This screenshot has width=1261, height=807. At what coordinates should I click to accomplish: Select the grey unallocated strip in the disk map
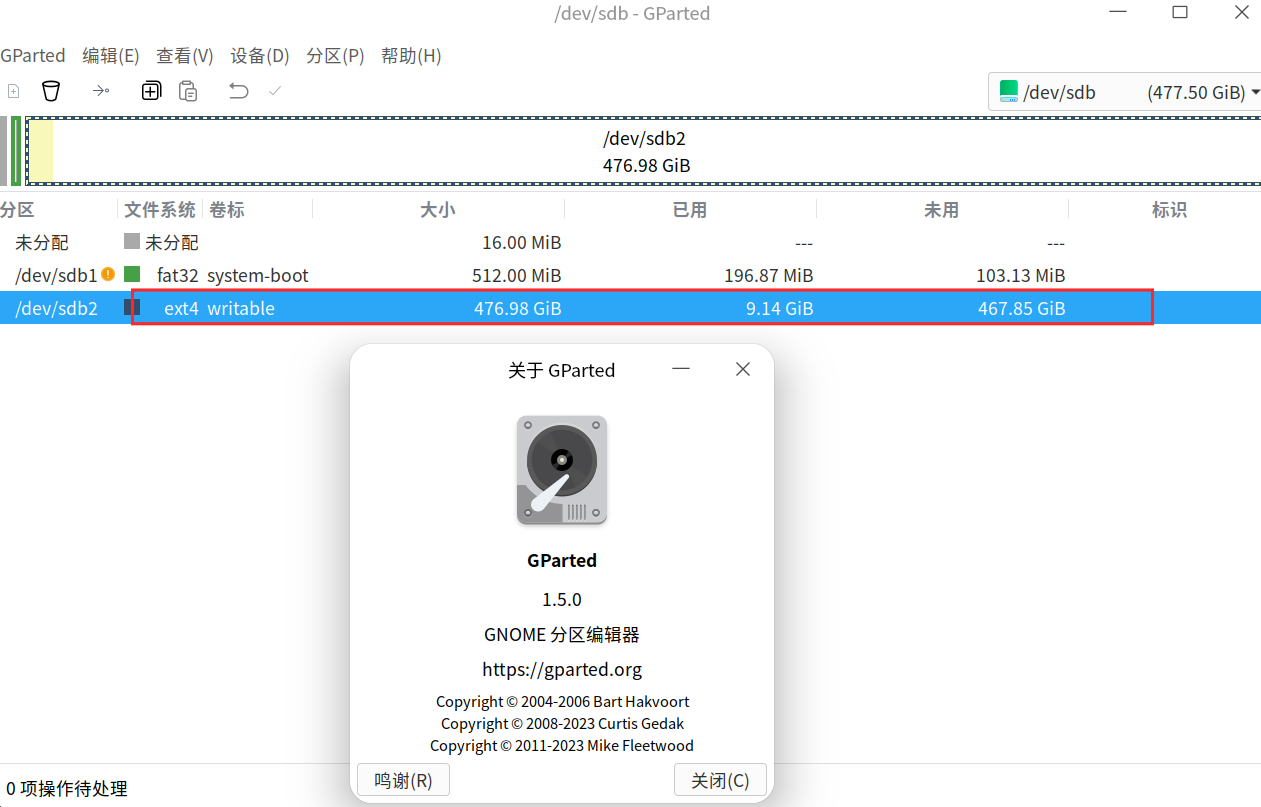[3, 151]
